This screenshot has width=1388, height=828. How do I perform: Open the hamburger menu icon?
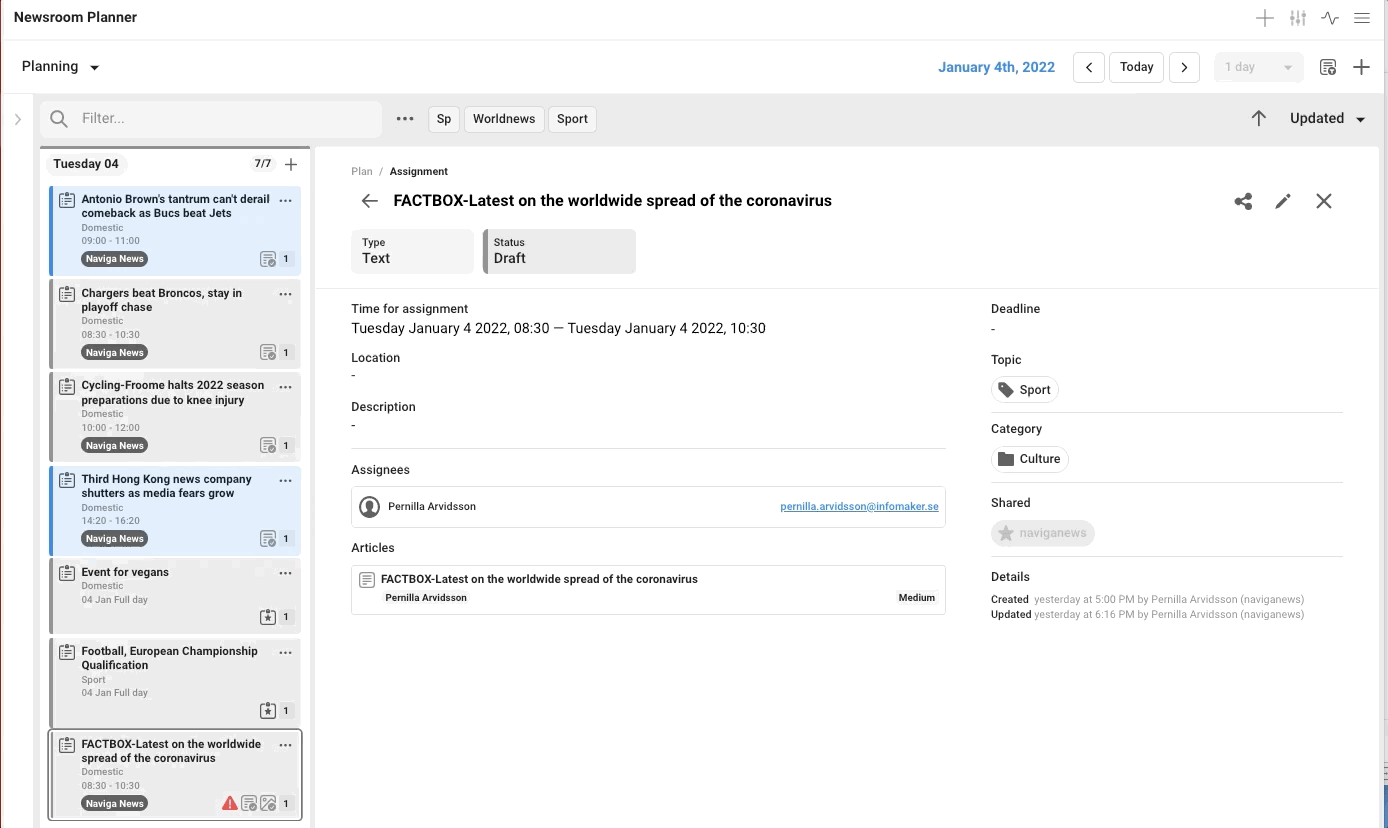(x=1361, y=18)
